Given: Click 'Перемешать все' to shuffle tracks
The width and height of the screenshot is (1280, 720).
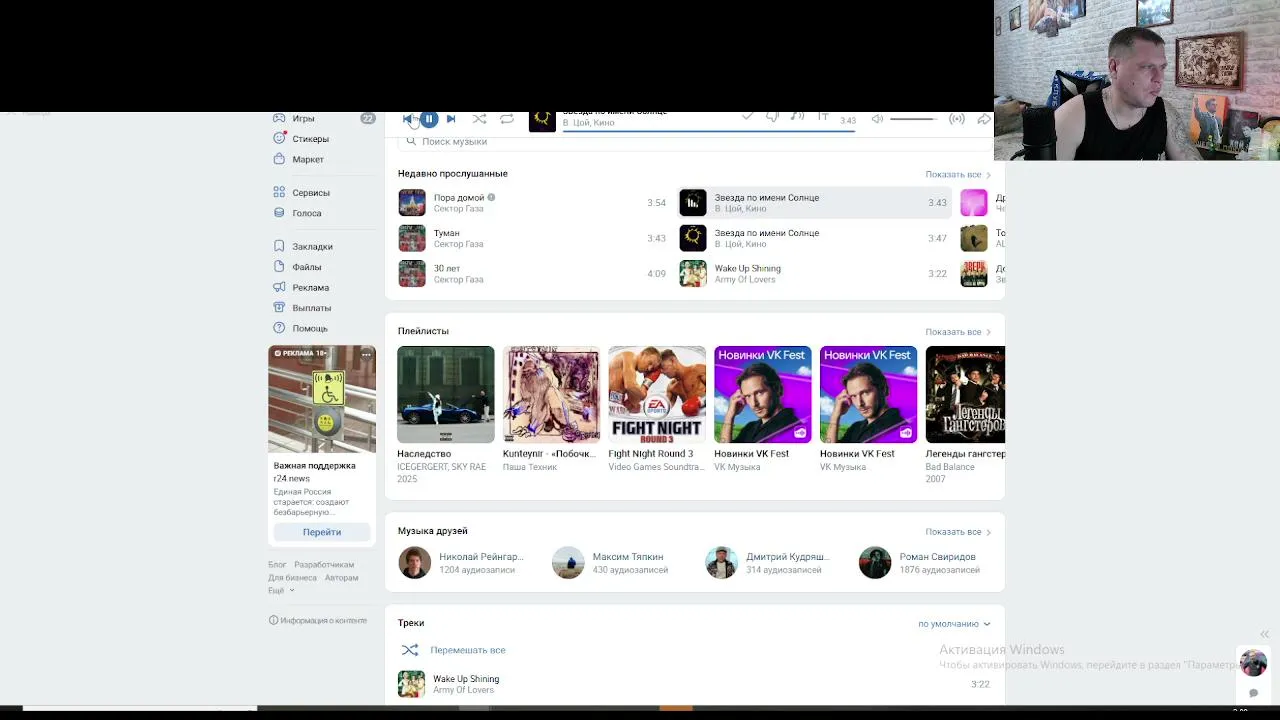Looking at the screenshot, I should (454, 650).
